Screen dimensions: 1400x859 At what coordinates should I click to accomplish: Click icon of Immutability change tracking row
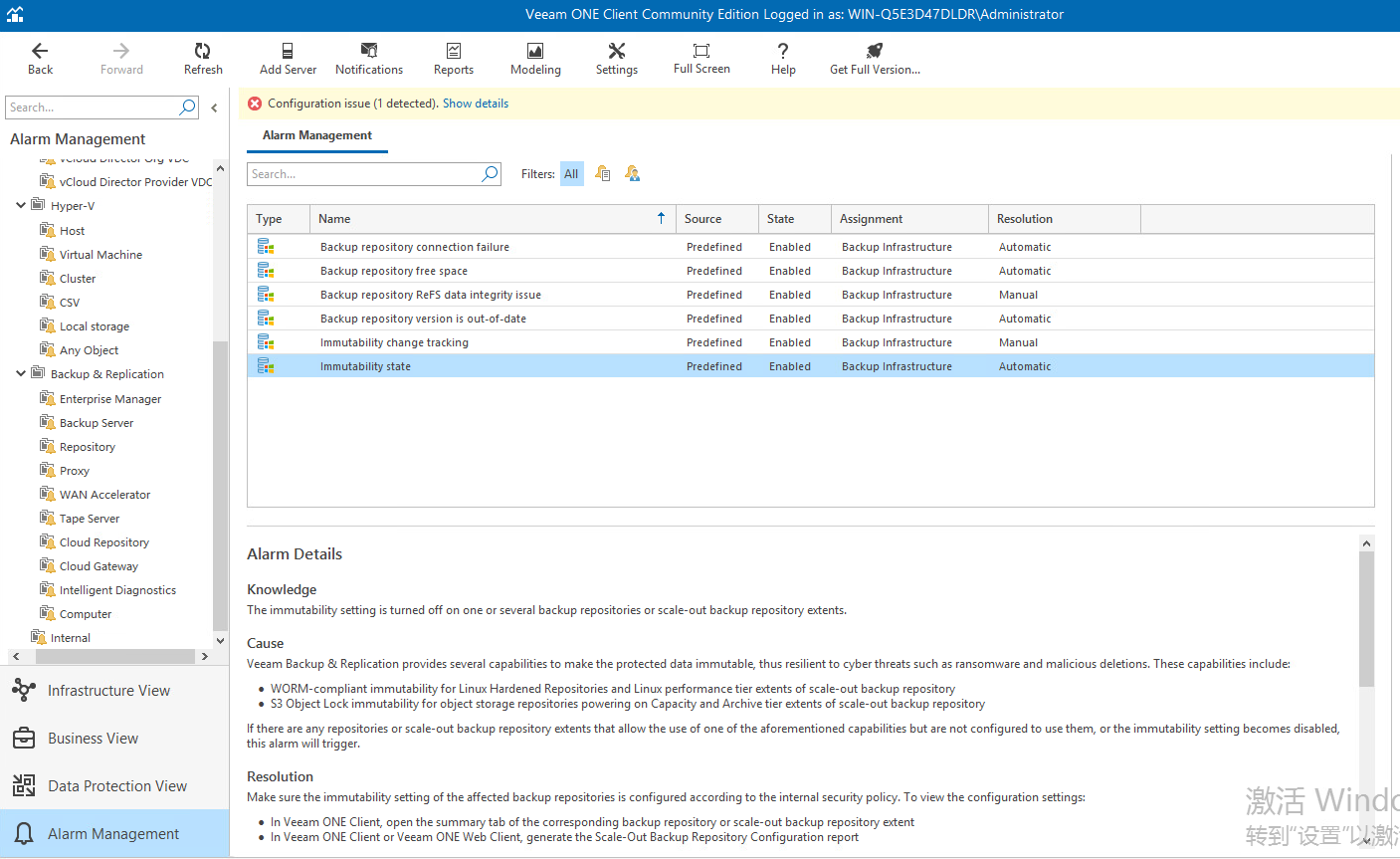click(x=266, y=342)
